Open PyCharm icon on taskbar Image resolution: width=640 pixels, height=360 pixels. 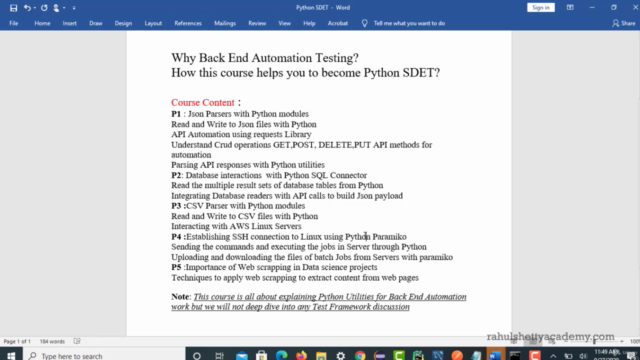click(x=418, y=356)
